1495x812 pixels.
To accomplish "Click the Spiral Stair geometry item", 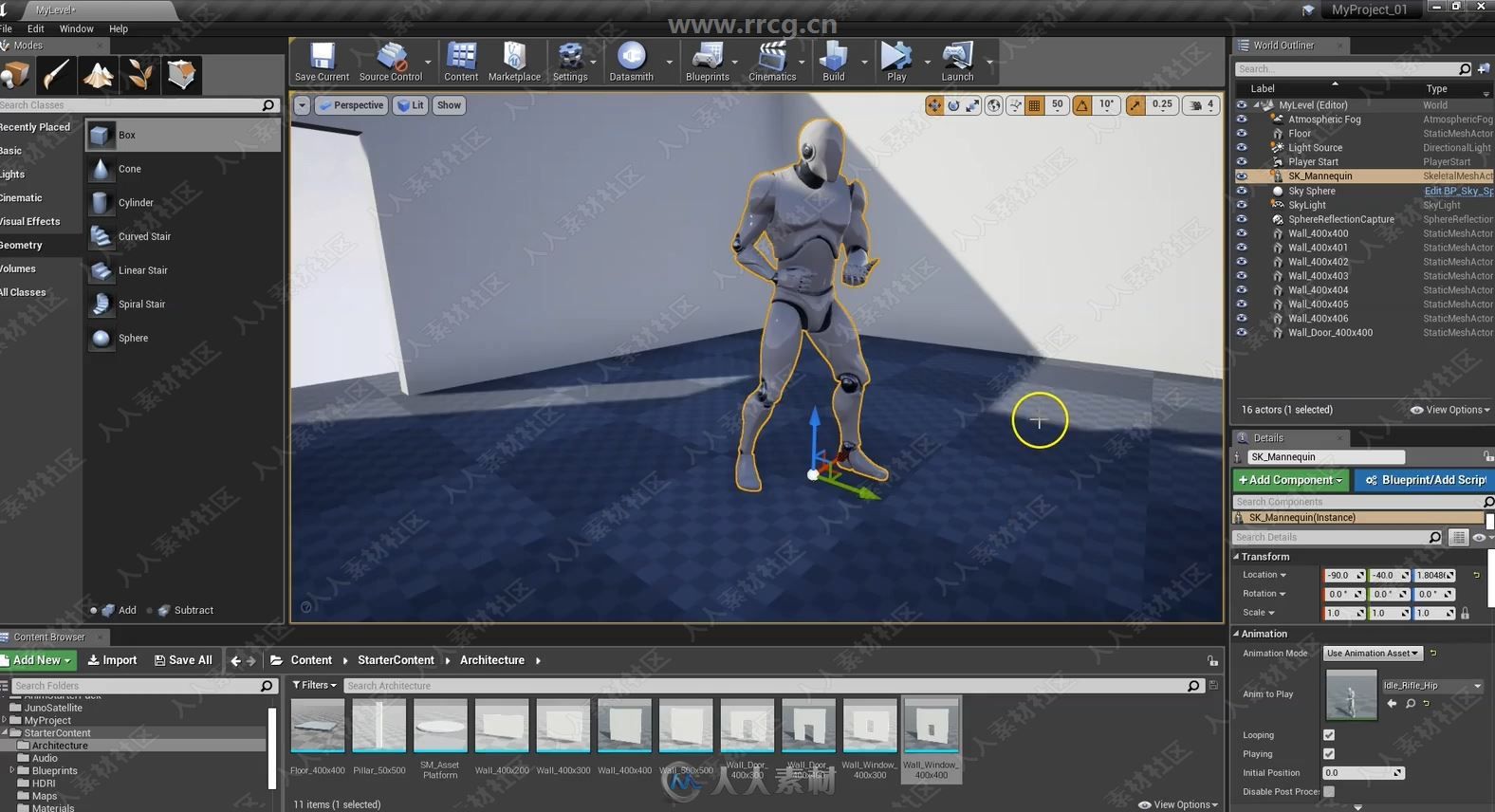I will coord(182,304).
